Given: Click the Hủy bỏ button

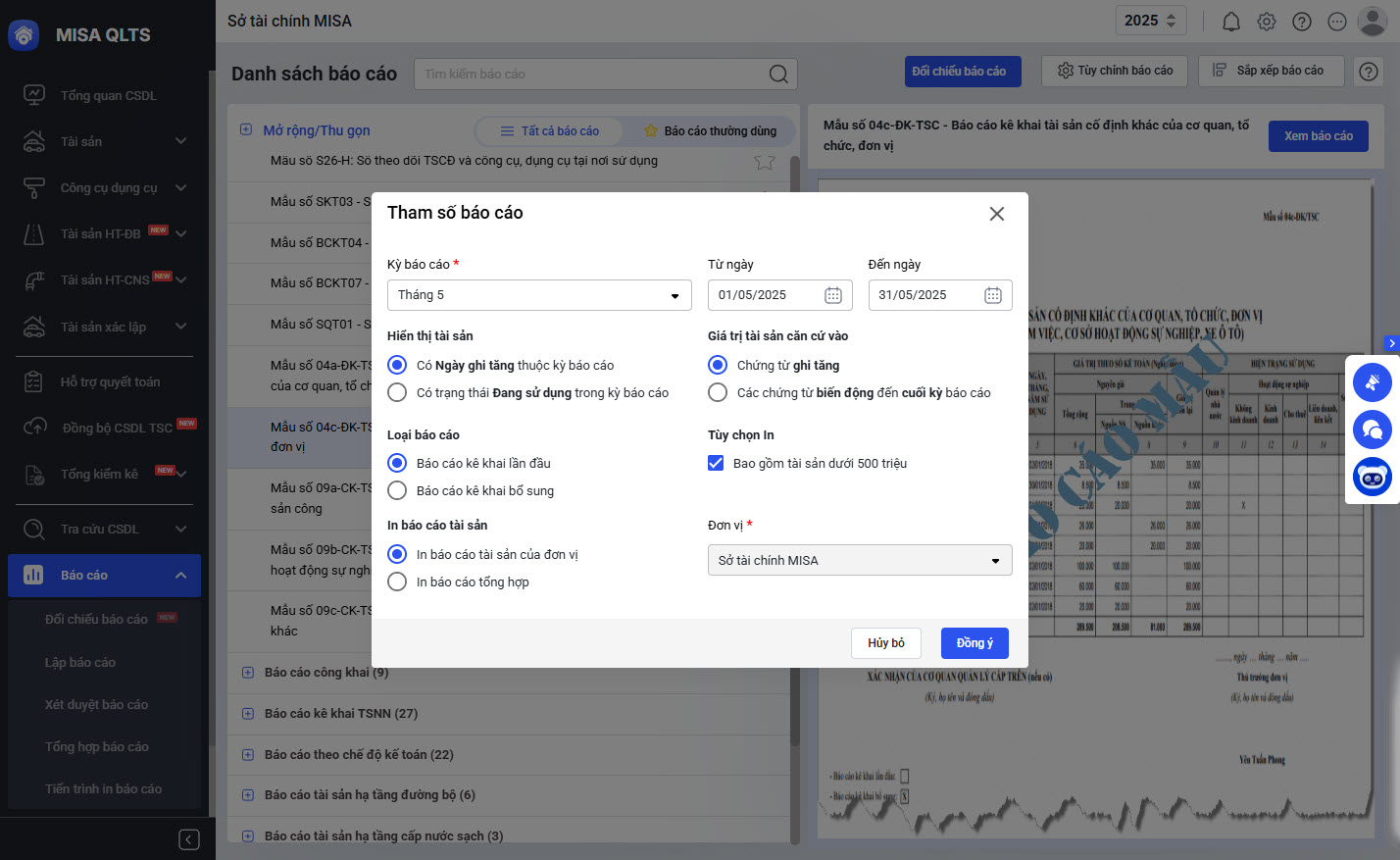Looking at the screenshot, I should 885,643.
